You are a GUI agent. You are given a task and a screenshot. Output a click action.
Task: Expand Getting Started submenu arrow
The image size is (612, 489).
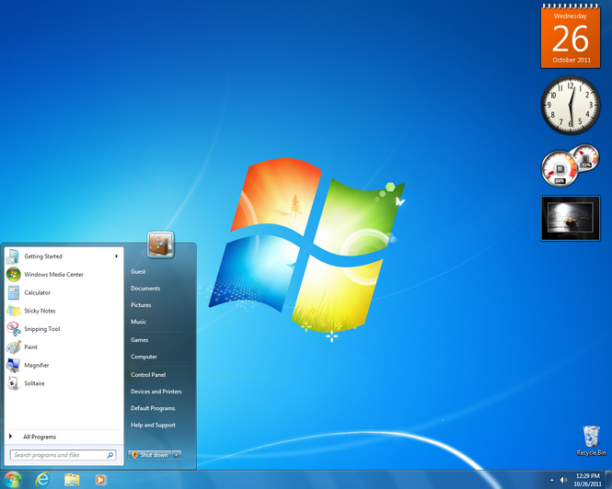coord(116,256)
